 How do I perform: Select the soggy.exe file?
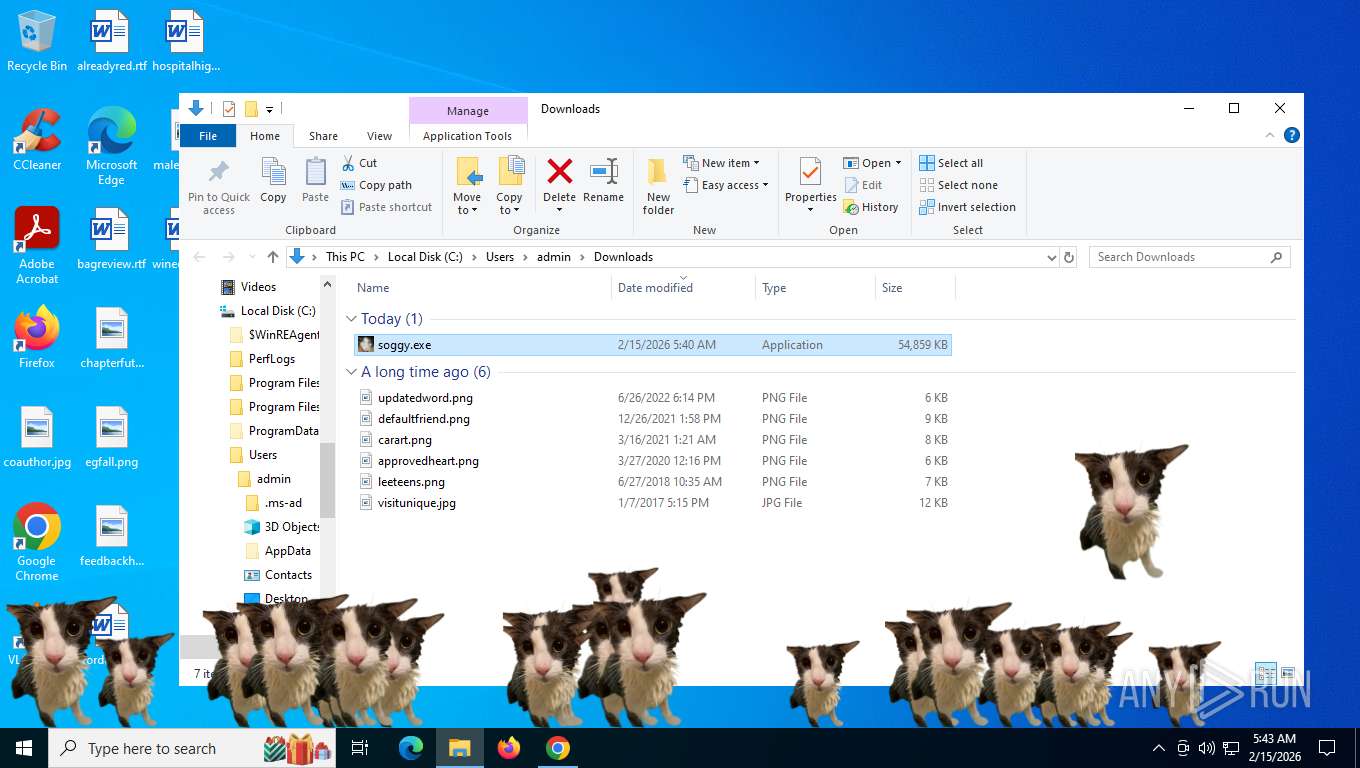click(x=653, y=345)
